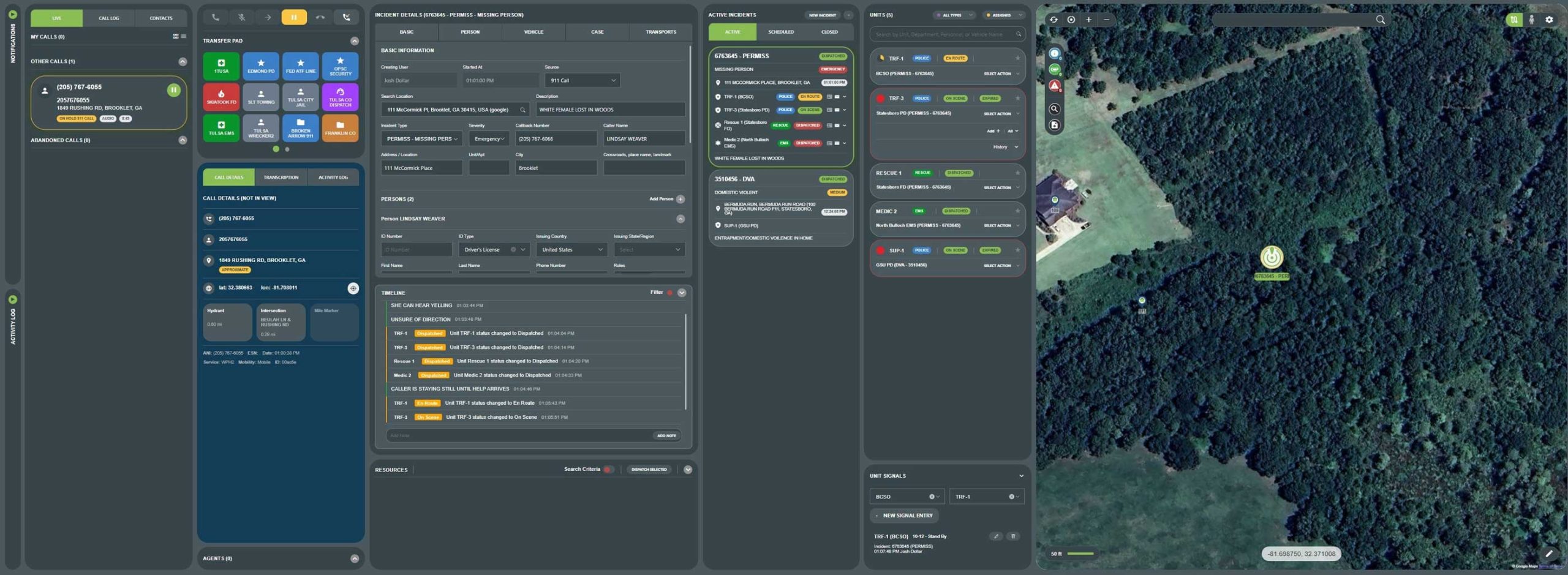Delete the TRF-1 signal entry
The image size is (1568, 575).
[x=1013, y=536]
